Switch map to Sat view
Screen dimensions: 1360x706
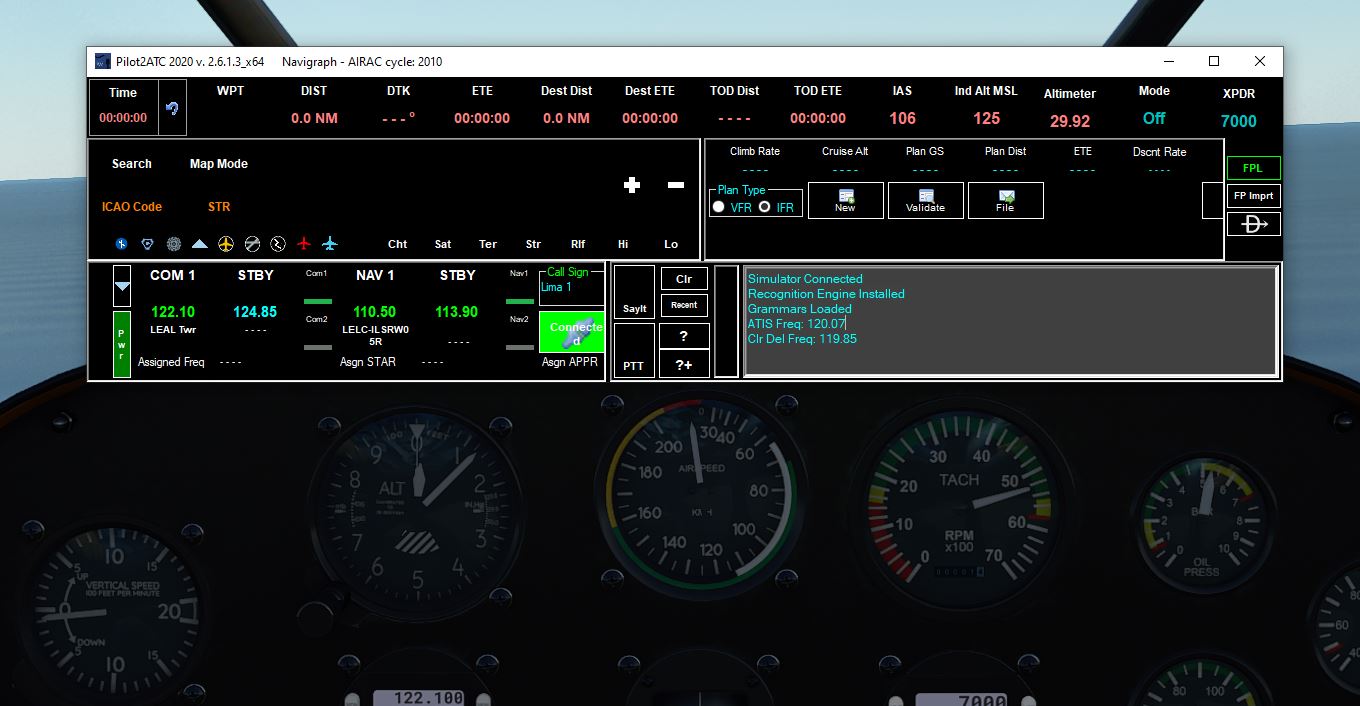click(x=443, y=244)
